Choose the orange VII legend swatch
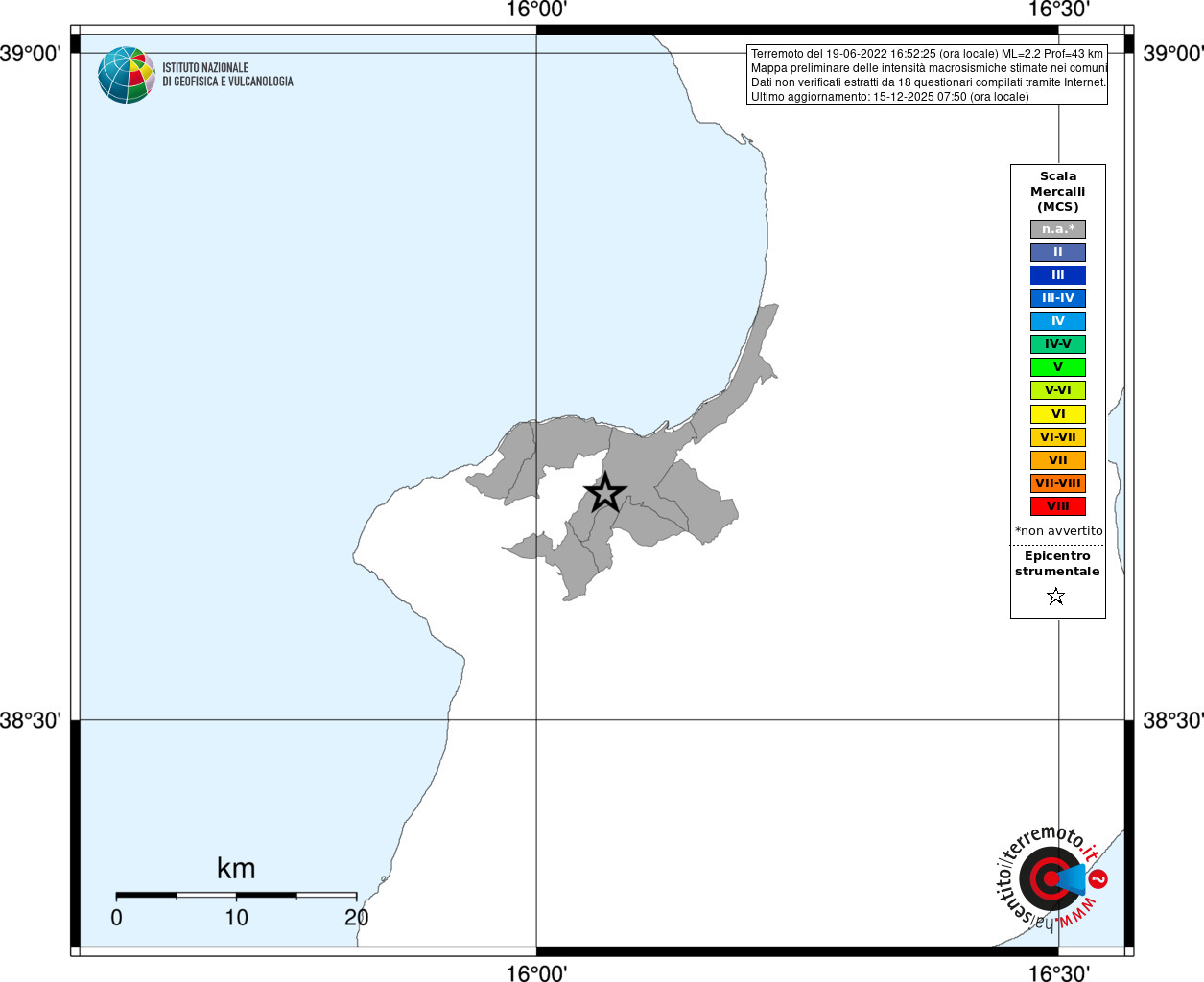The width and height of the screenshot is (1204, 982). (1058, 460)
